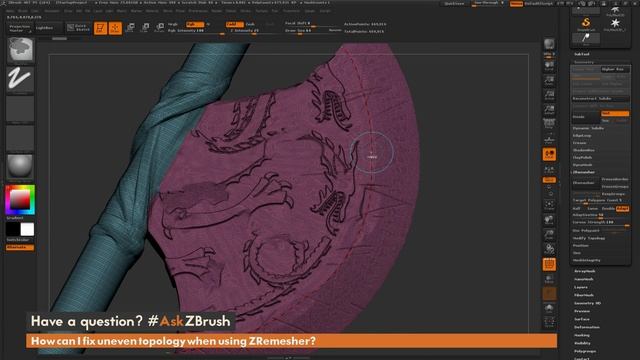Select the Scale transform button in top shelf
This screenshot has height=360, width=640.
pyautogui.click(x=145, y=28)
